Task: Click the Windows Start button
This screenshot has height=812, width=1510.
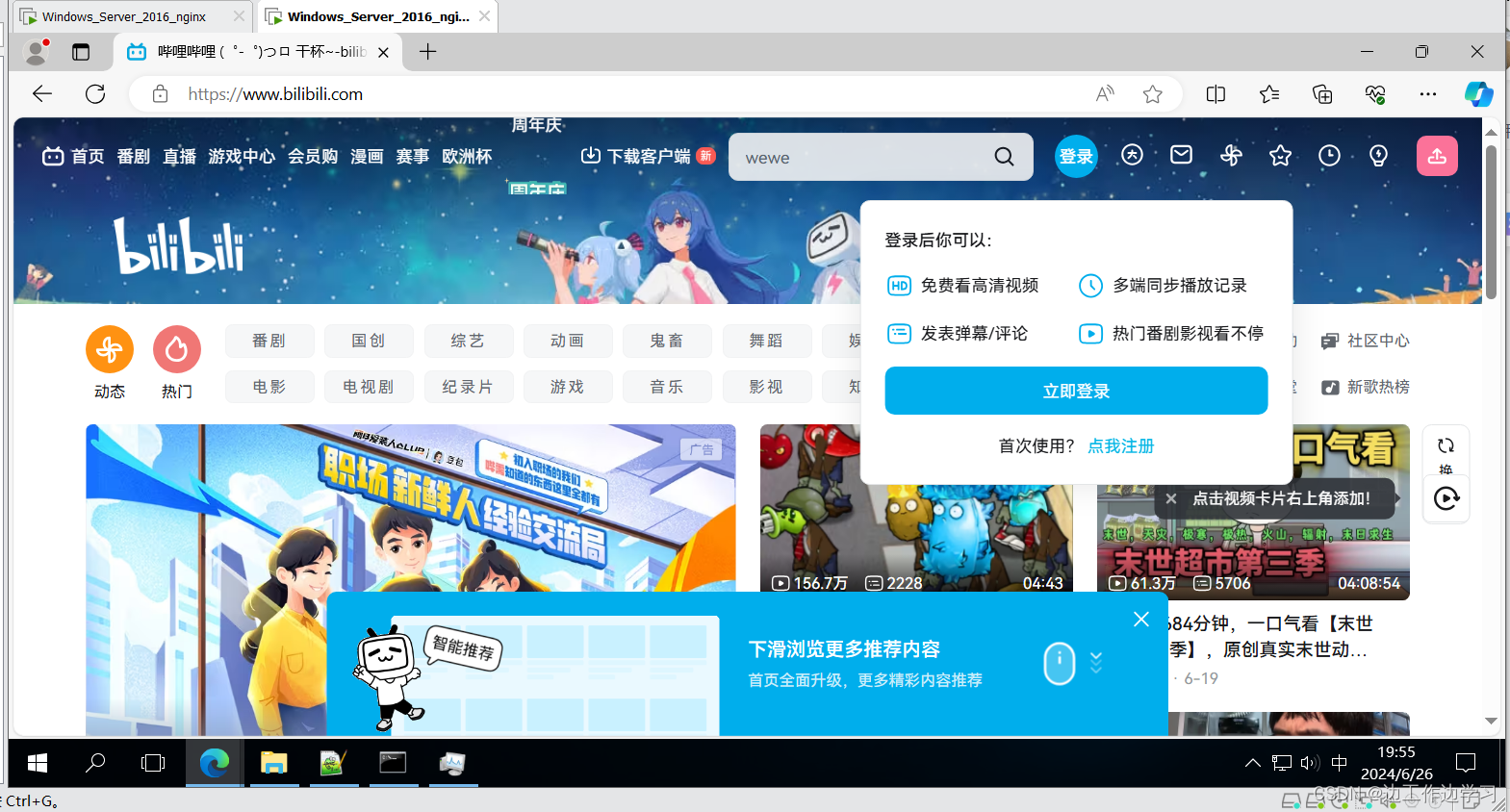Action: coord(38,763)
